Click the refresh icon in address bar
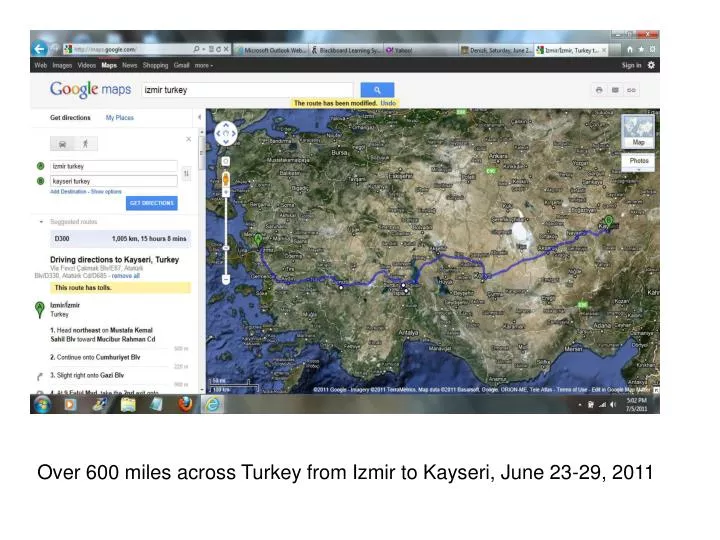The height and width of the screenshot is (540, 720). point(219,49)
